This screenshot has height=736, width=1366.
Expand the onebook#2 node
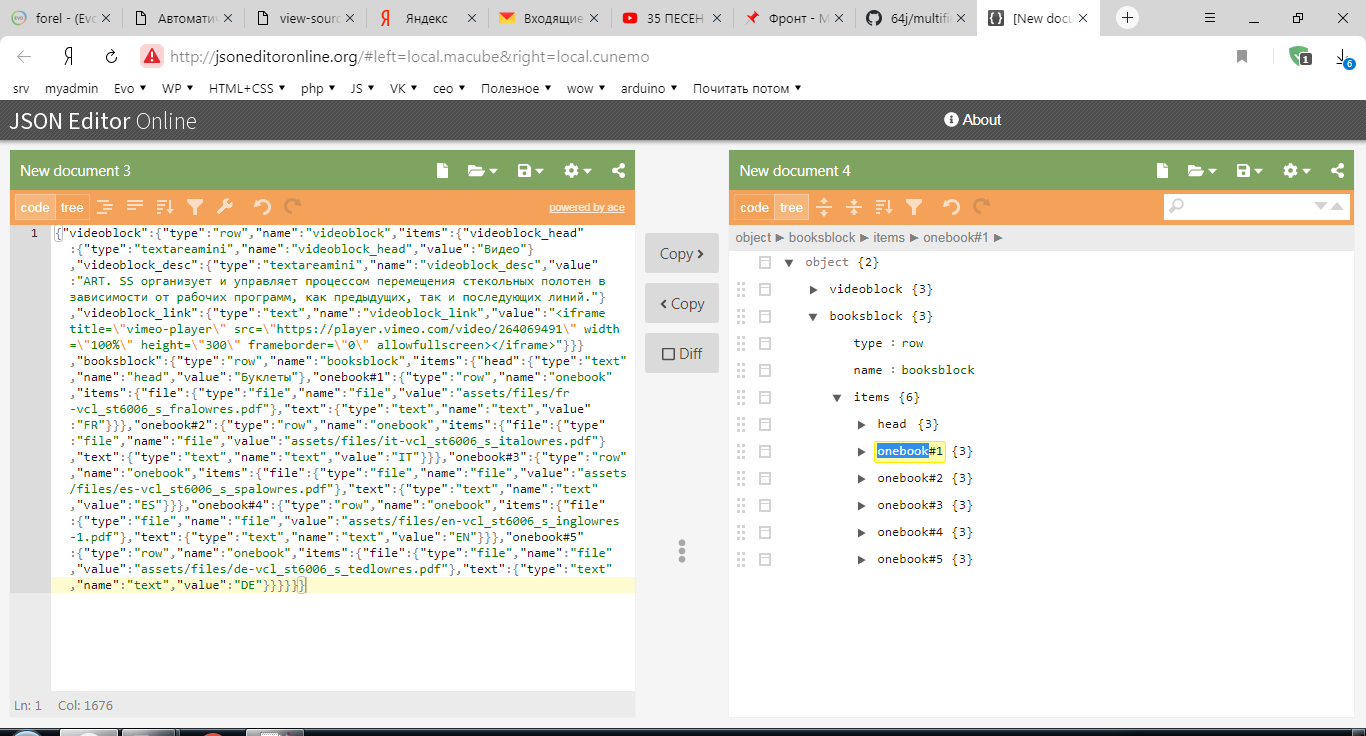click(x=861, y=479)
